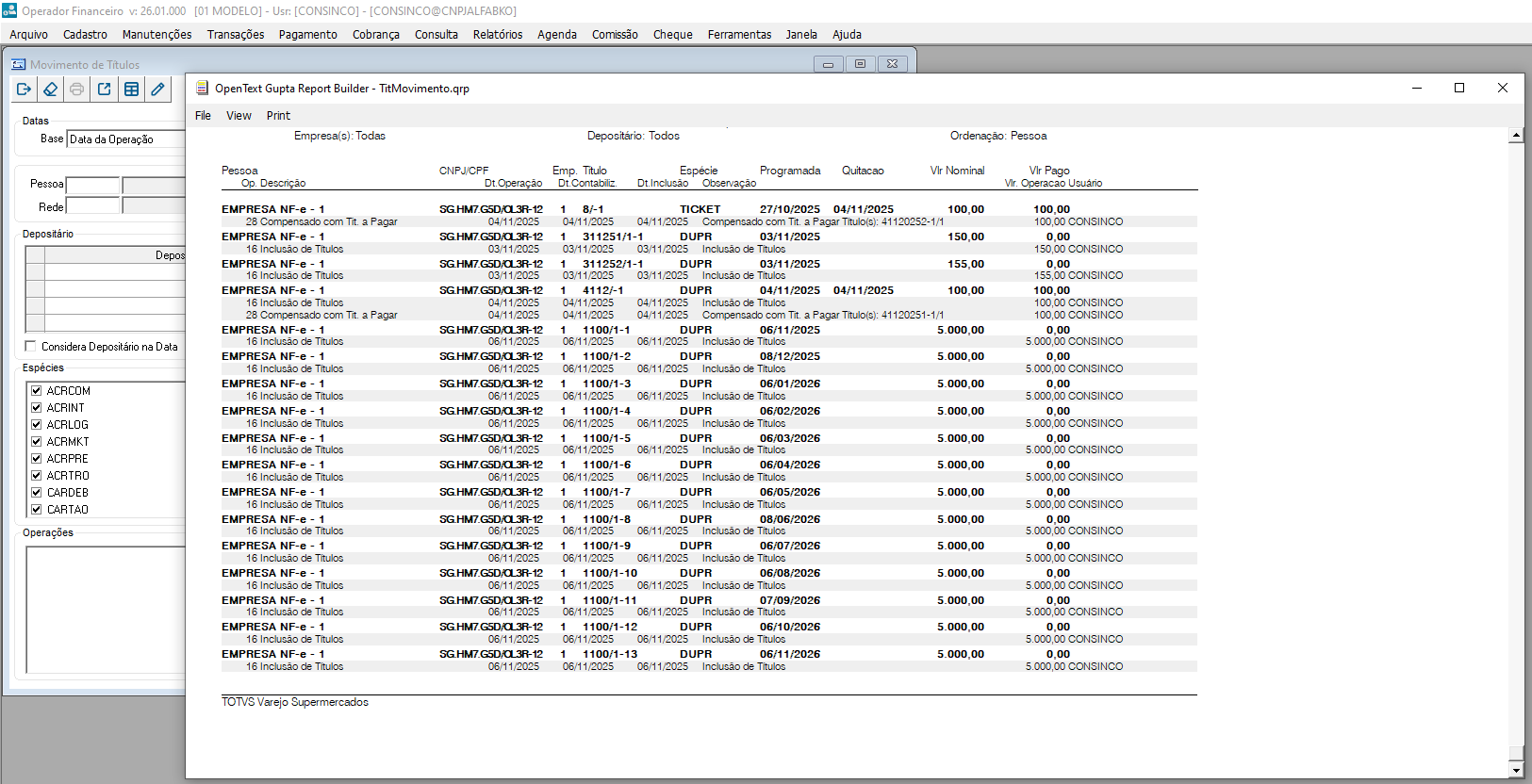The image size is (1532, 784).
Task: Open the Ferramentas menu
Action: pos(739,35)
